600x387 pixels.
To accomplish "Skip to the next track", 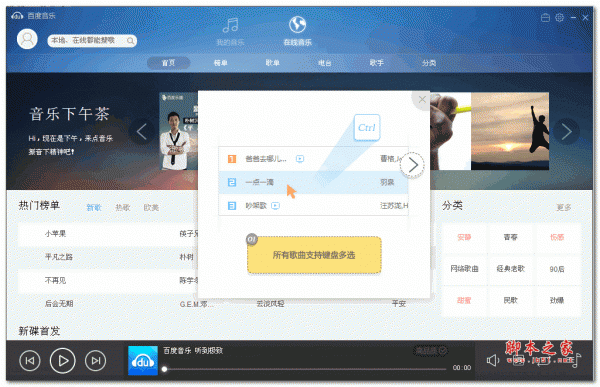I will tap(95, 361).
